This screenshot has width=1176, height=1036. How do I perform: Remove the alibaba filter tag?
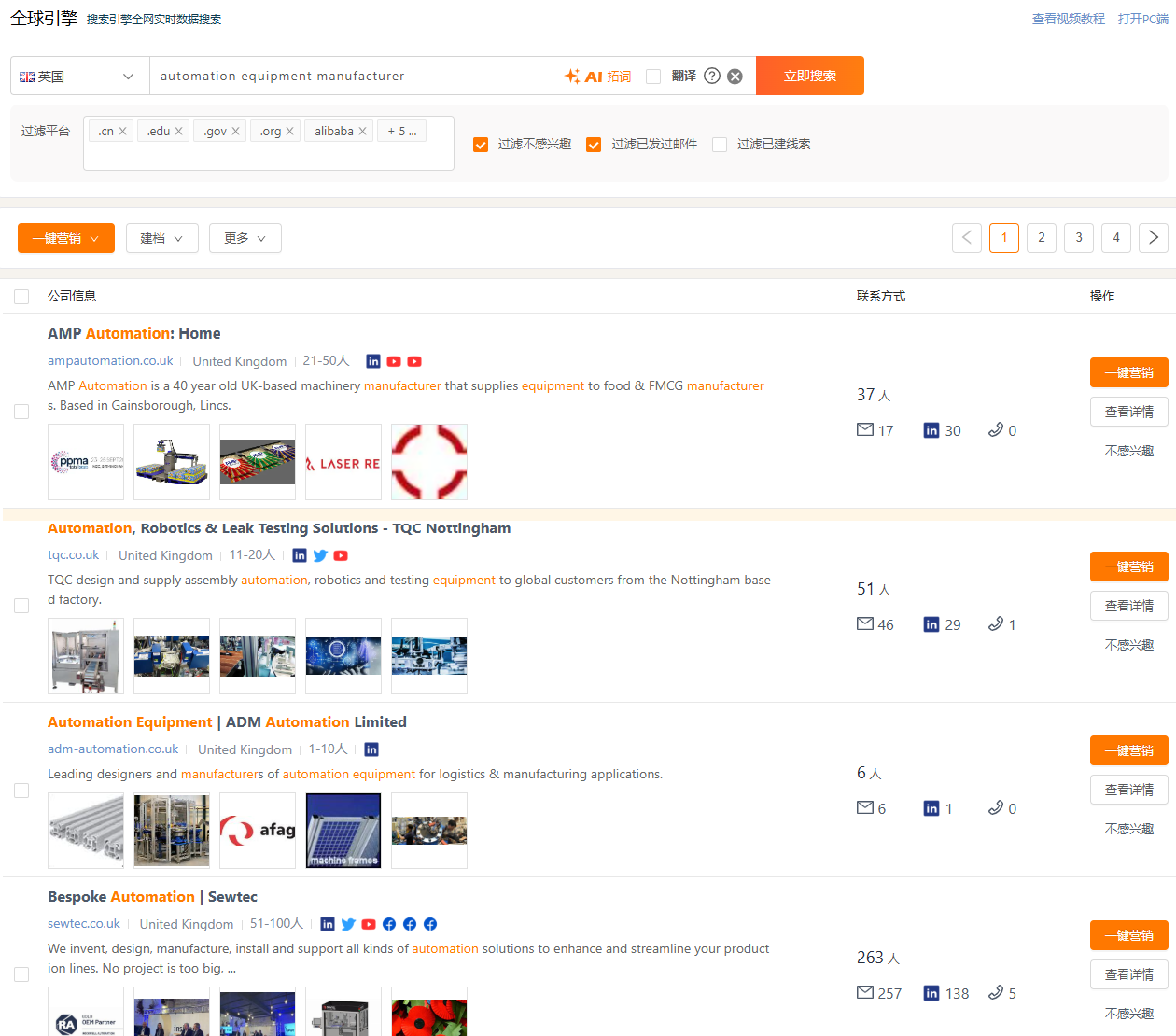point(362,132)
